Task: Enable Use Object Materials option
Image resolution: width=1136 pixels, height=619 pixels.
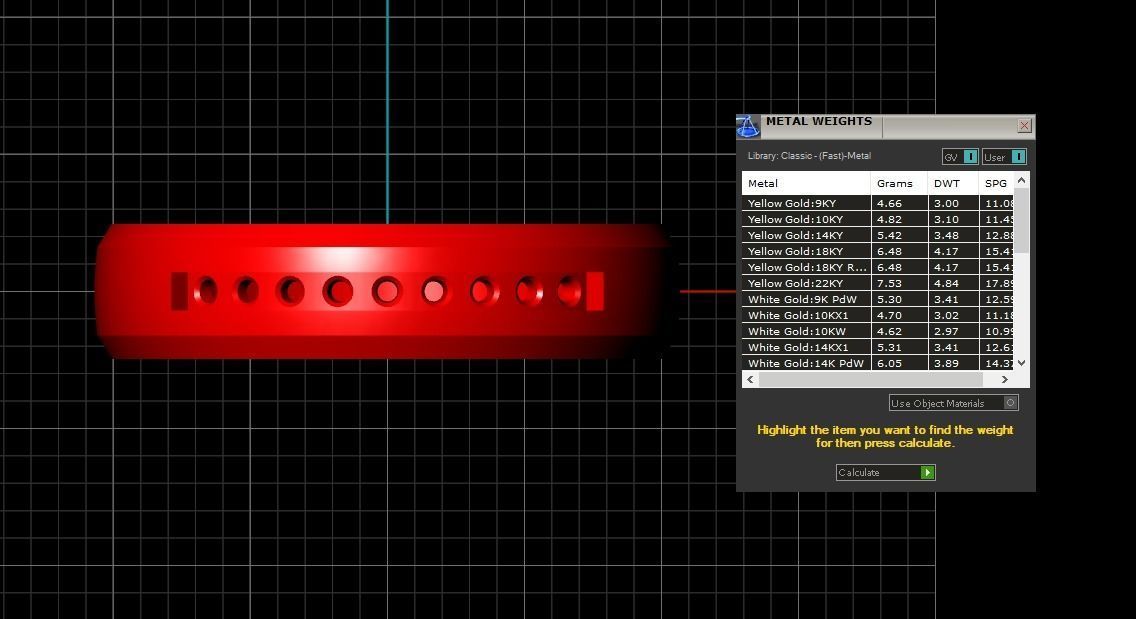Action: (x=953, y=403)
